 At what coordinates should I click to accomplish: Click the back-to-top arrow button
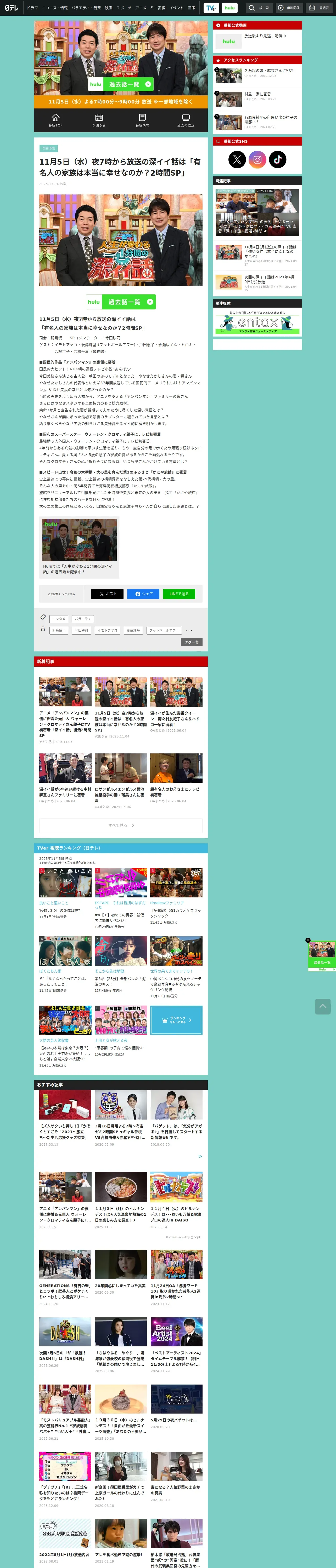click(x=323, y=1006)
